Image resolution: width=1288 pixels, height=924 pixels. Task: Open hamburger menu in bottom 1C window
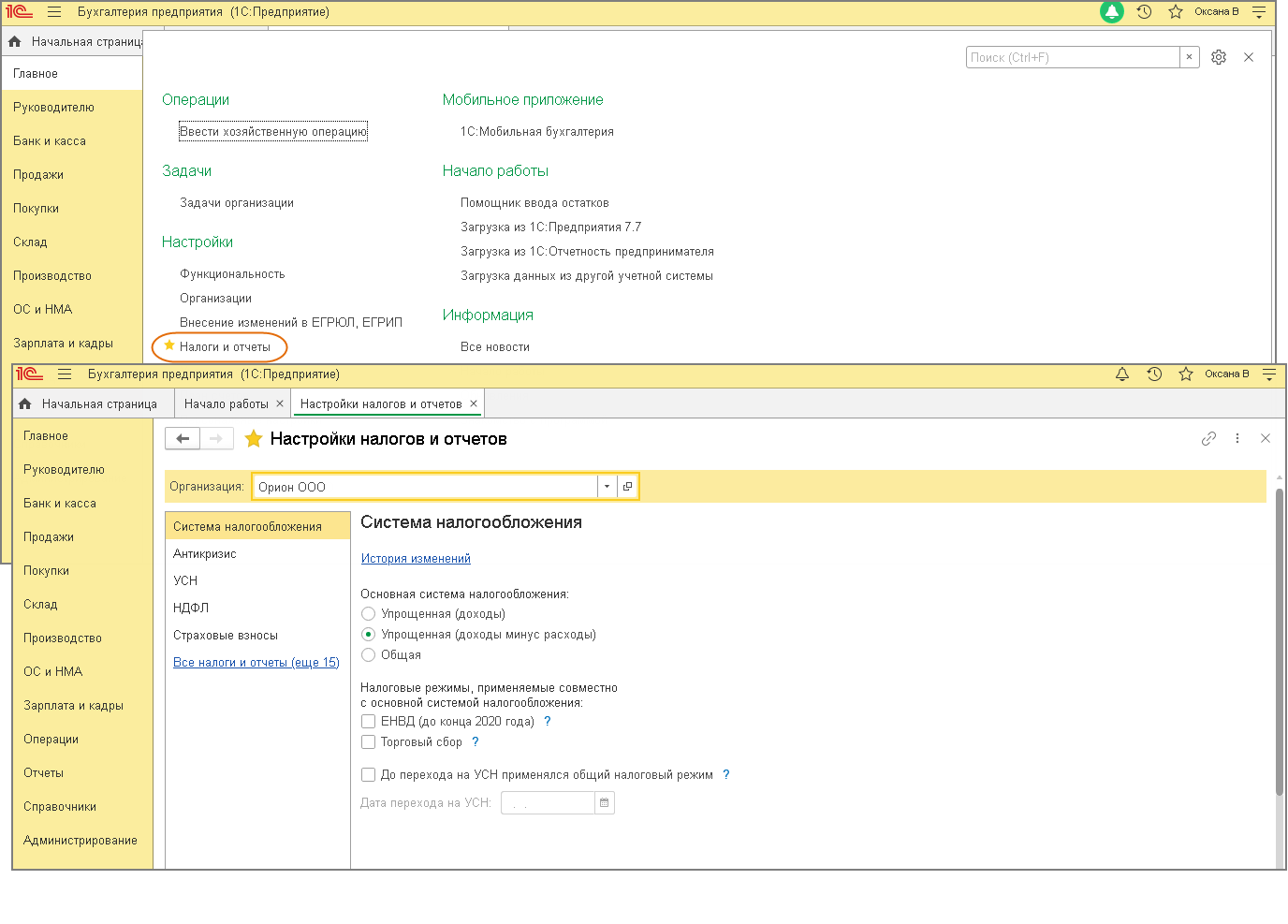(x=65, y=374)
